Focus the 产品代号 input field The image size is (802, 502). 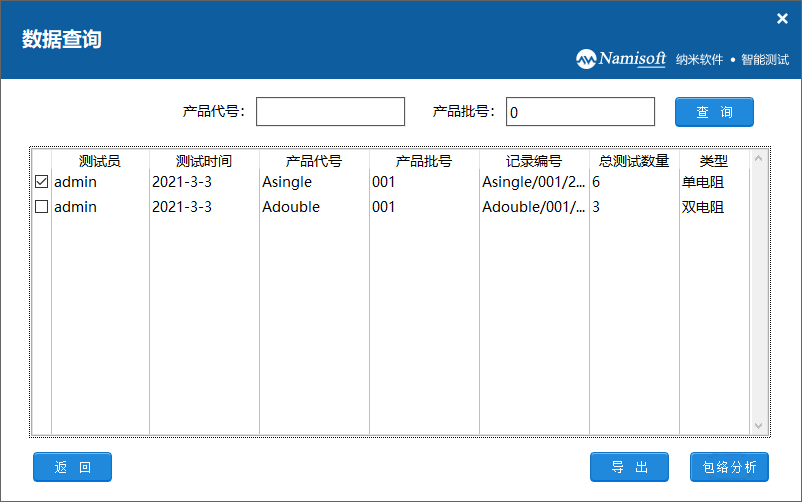pos(330,112)
